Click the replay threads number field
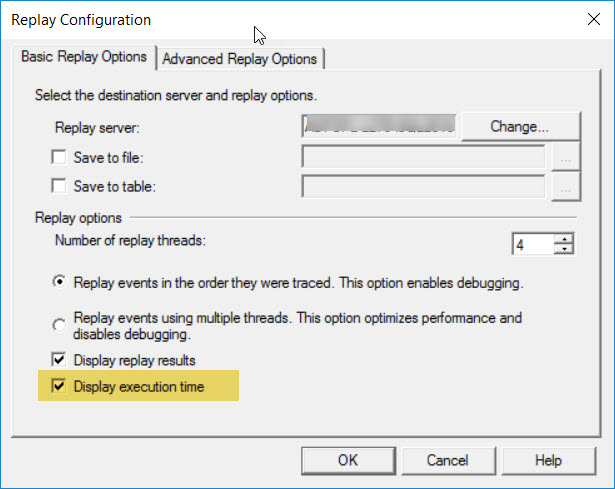The height and width of the screenshot is (489, 615). pyautogui.click(x=532, y=244)
